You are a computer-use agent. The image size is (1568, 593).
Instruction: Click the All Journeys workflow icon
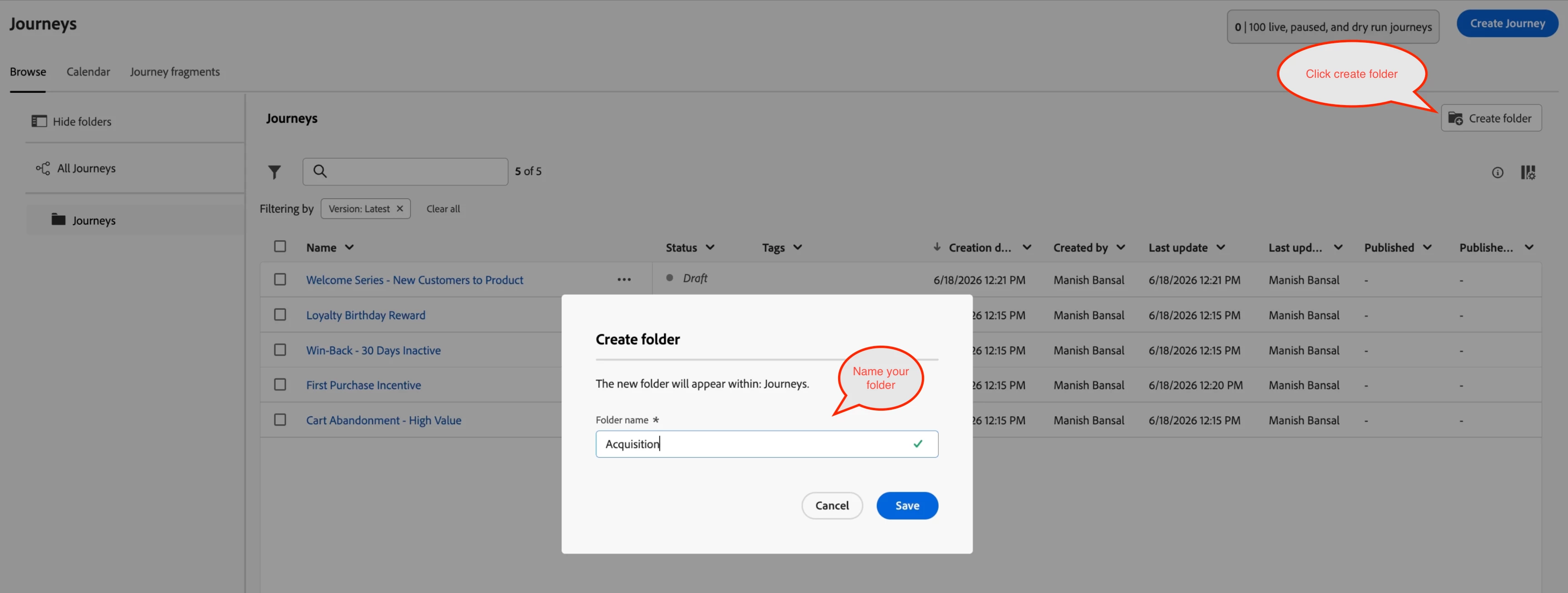tap(43, 168)
